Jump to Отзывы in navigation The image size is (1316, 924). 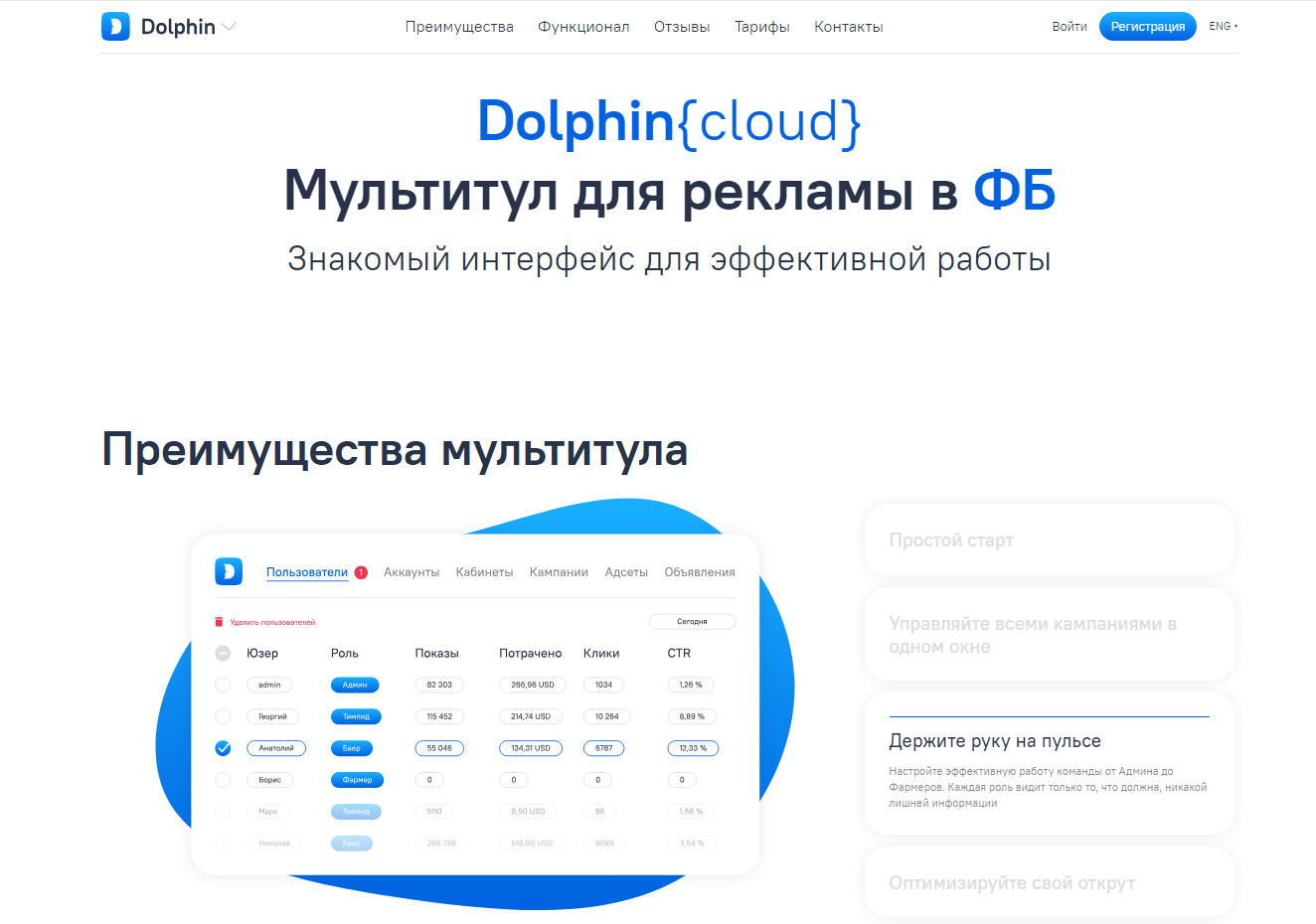(682, 27)
